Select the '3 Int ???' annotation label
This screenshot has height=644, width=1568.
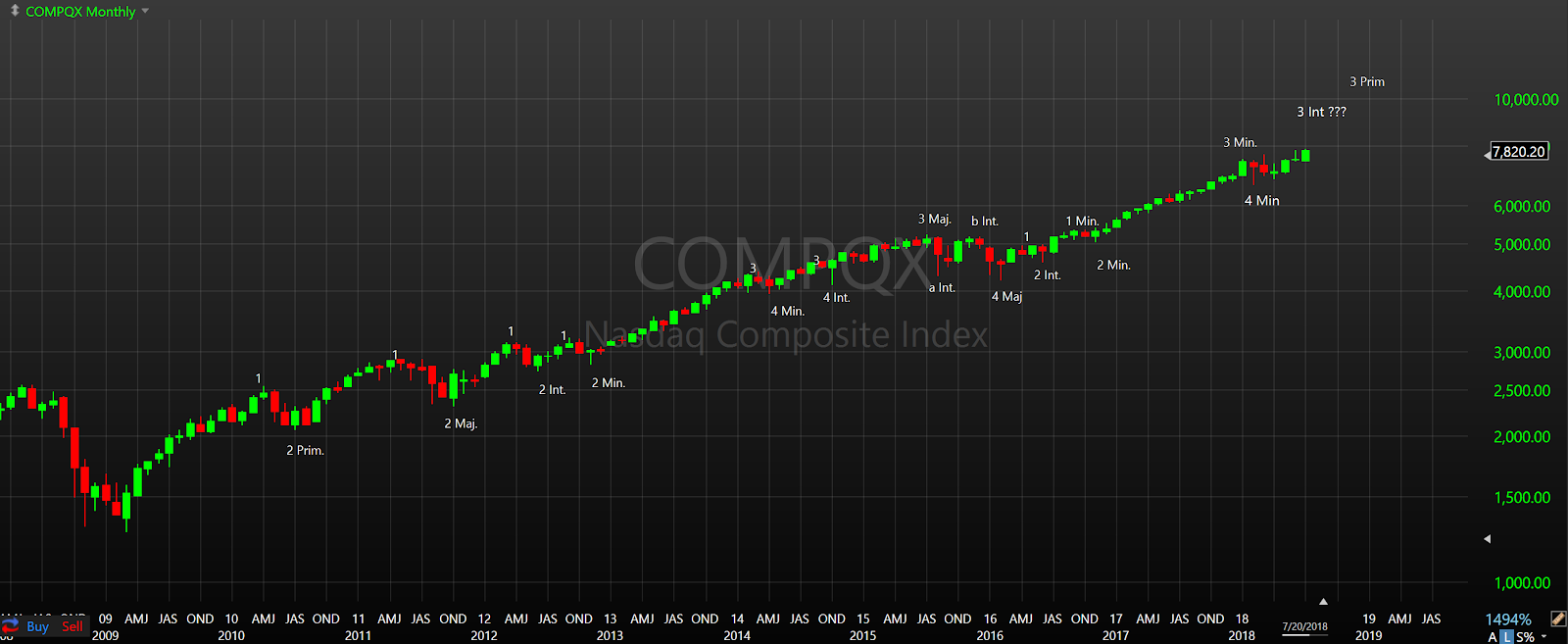[1321, 112]
